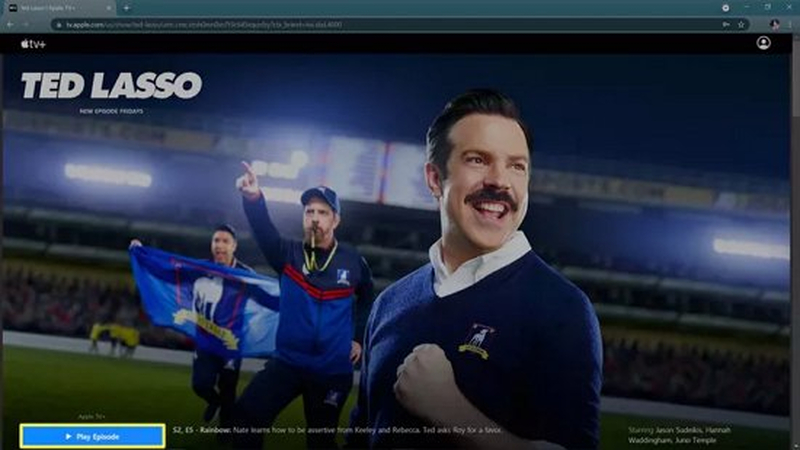Click the tv.apple.com address bar
This screenshot has width=800, height=450.
(388, 24)
